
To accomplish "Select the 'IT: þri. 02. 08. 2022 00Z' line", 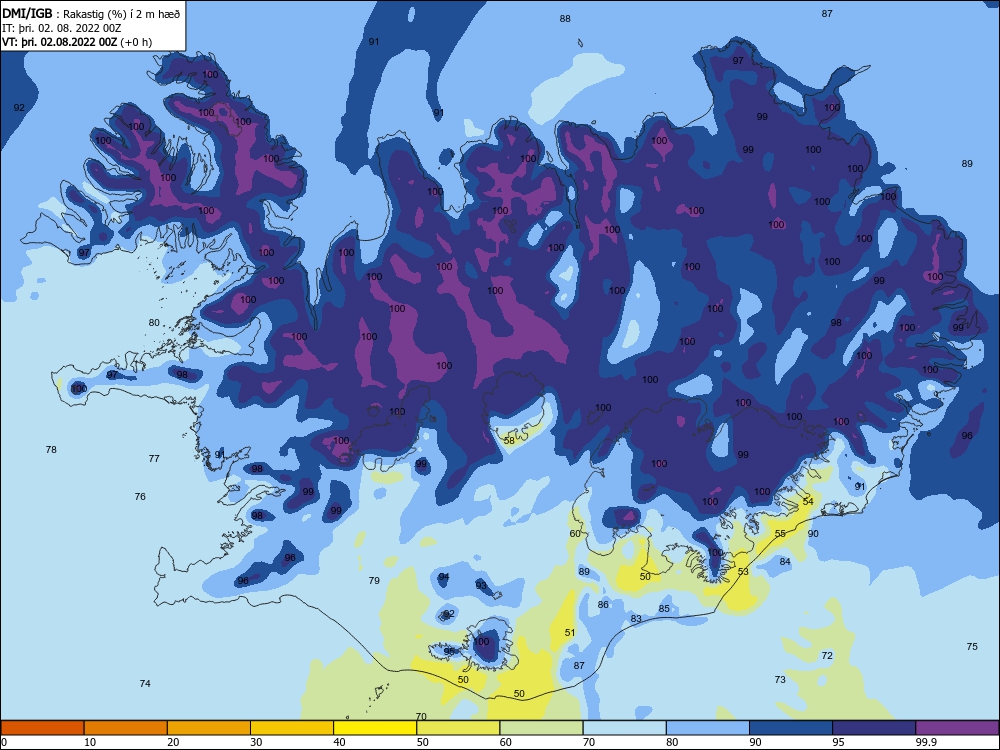I will click(x=62, y=28).
